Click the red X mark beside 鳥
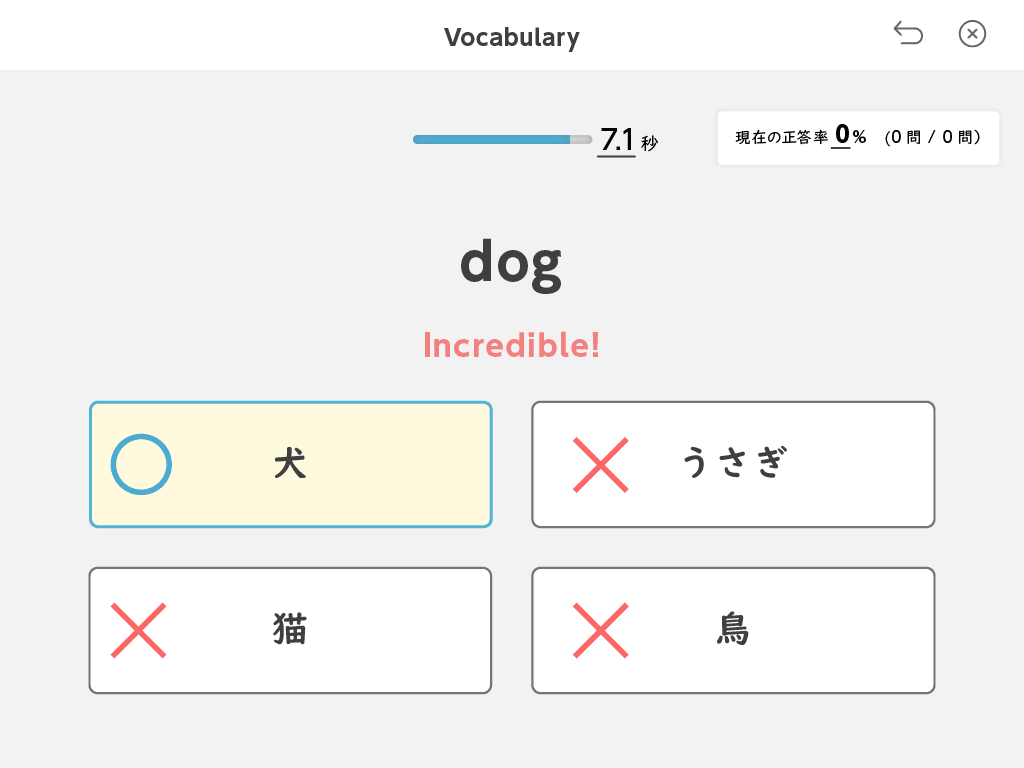This screenshot has width=1024, height=768. click(601, 630)
